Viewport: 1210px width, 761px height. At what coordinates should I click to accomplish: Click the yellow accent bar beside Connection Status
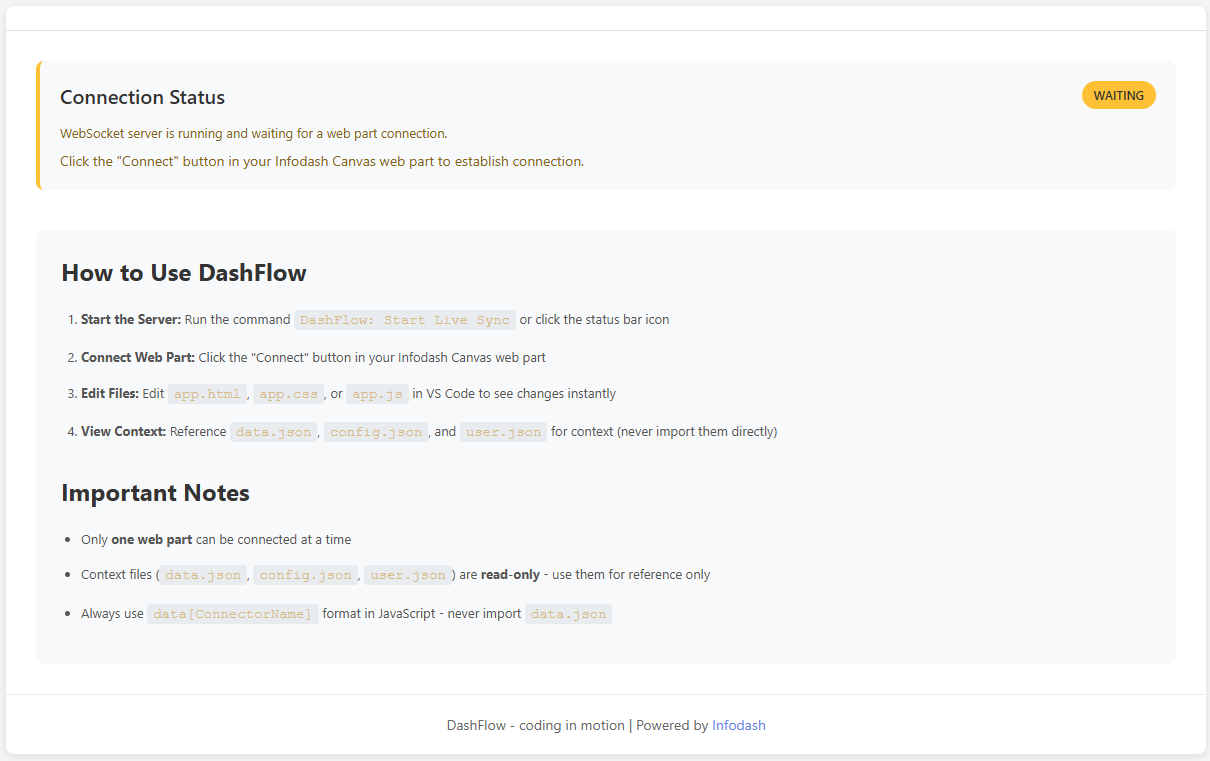39,125
